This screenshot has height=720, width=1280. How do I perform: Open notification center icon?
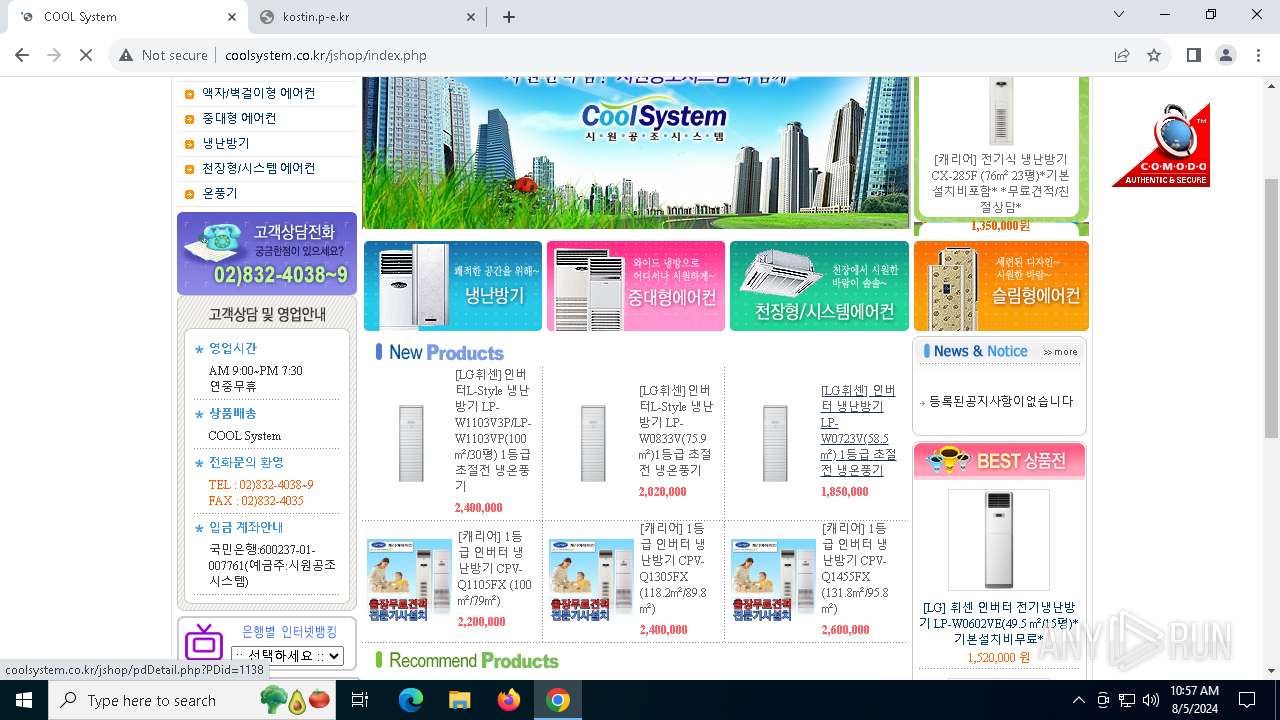coord(1247,700)
